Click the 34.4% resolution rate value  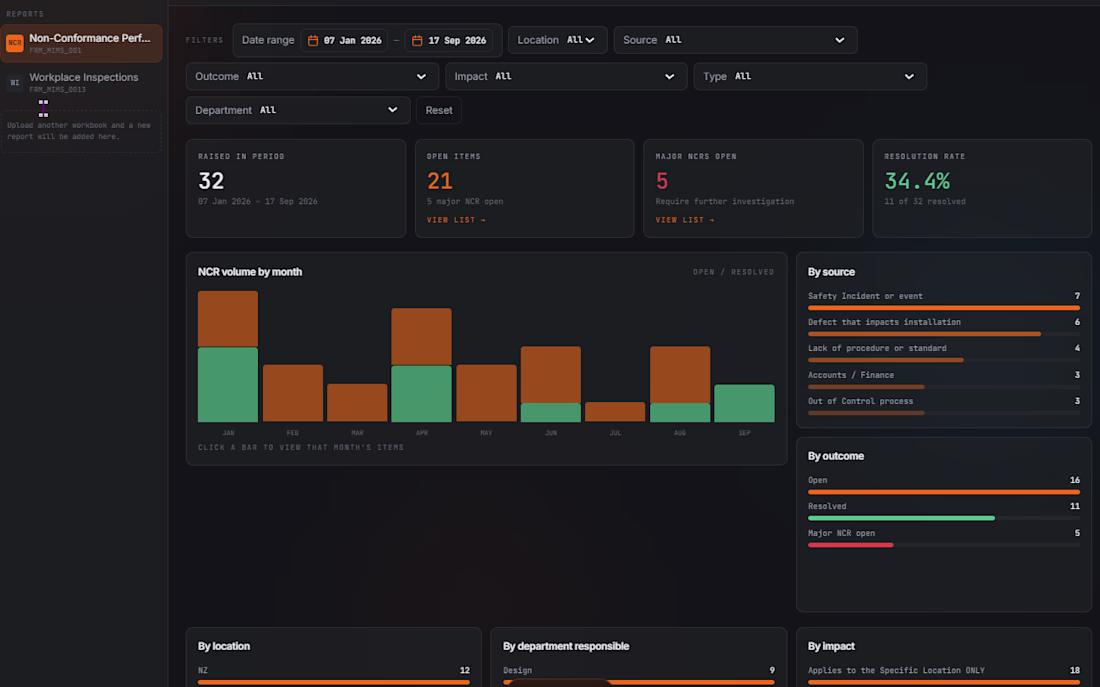tap(917, 181)
